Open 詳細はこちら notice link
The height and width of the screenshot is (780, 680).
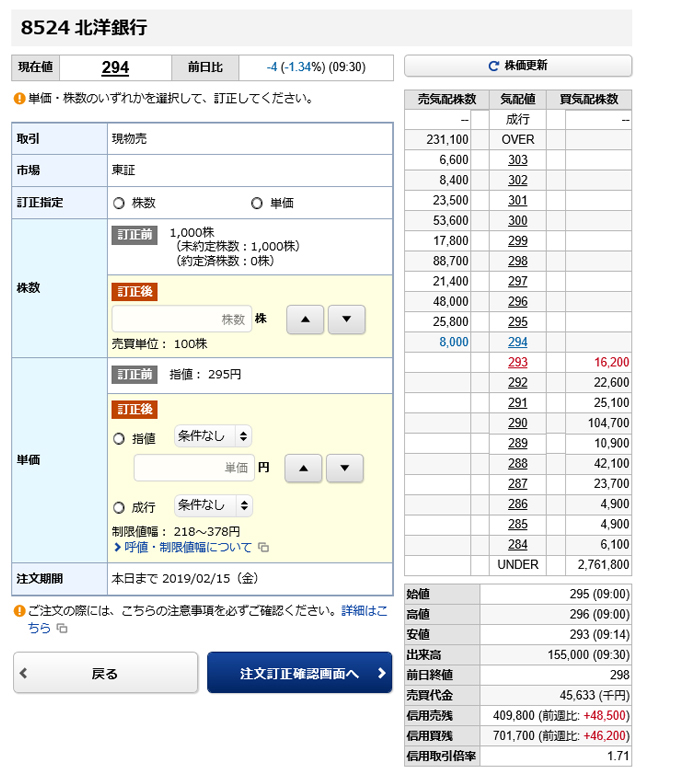point(364,611)
